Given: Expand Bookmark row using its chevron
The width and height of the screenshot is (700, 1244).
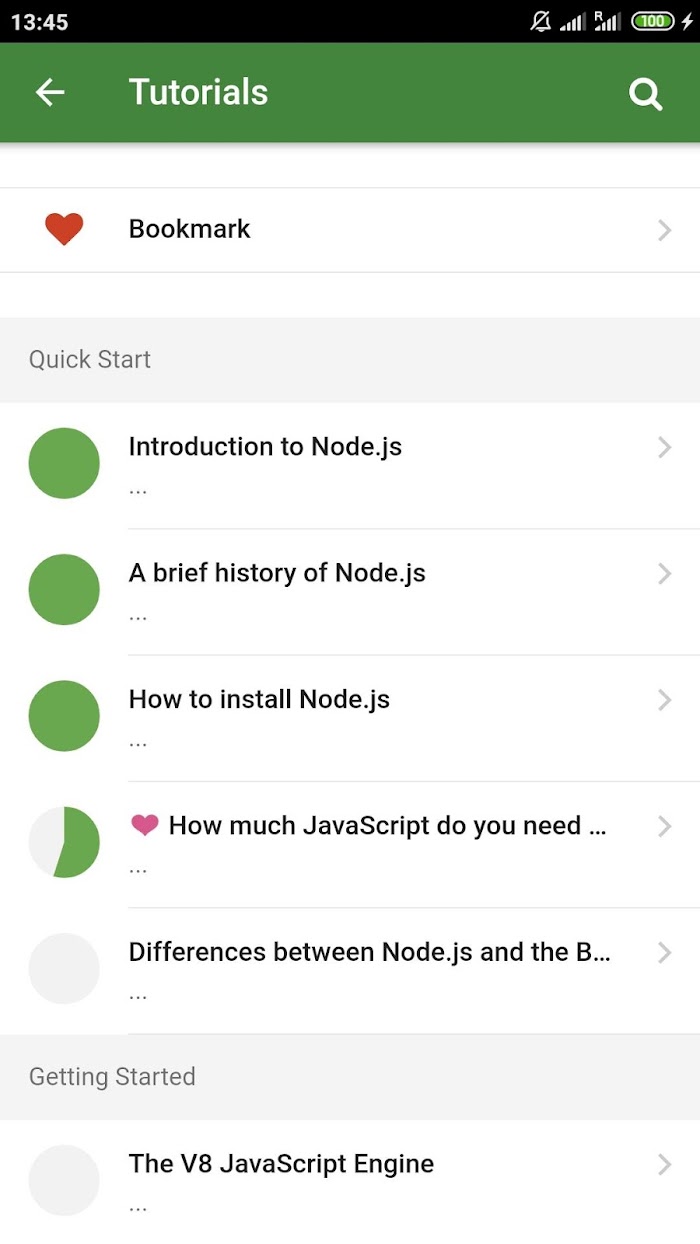Looking at the screenshot, I should click(x=665, y=230).
